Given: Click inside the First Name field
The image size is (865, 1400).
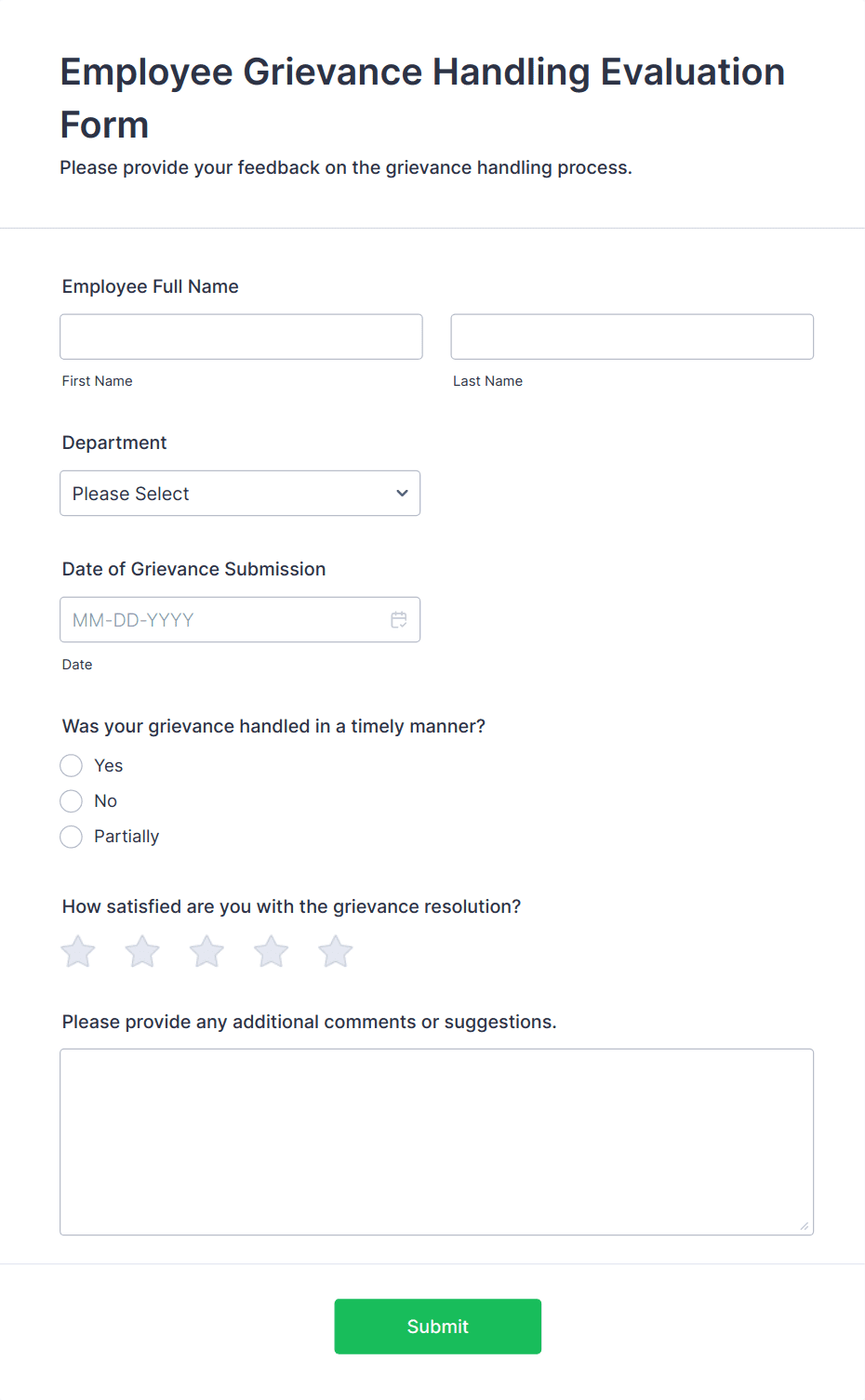Looking at the screenshot, I should (240, 337).
